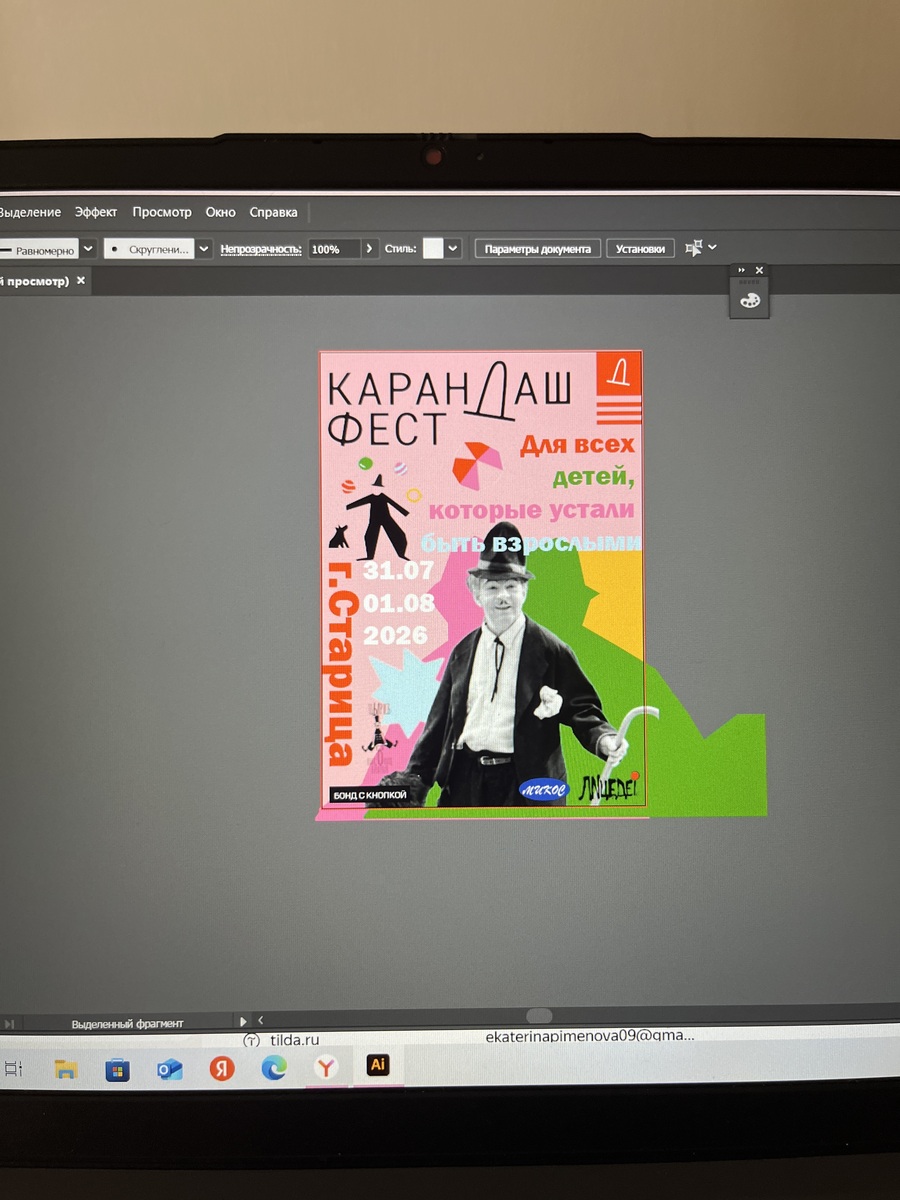
Task: Close the floating color panel
Action: coord(759,270)
